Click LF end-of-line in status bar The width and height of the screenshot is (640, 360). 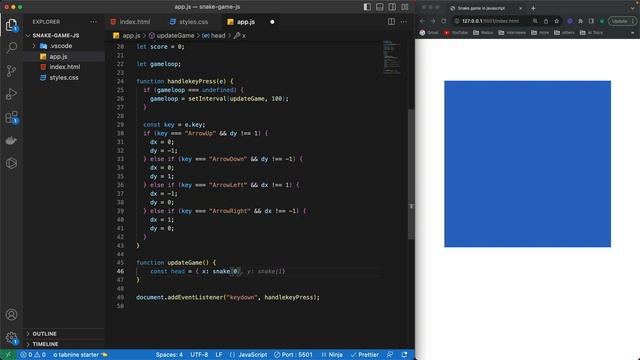pyautogui.click(x=219, y=355)
